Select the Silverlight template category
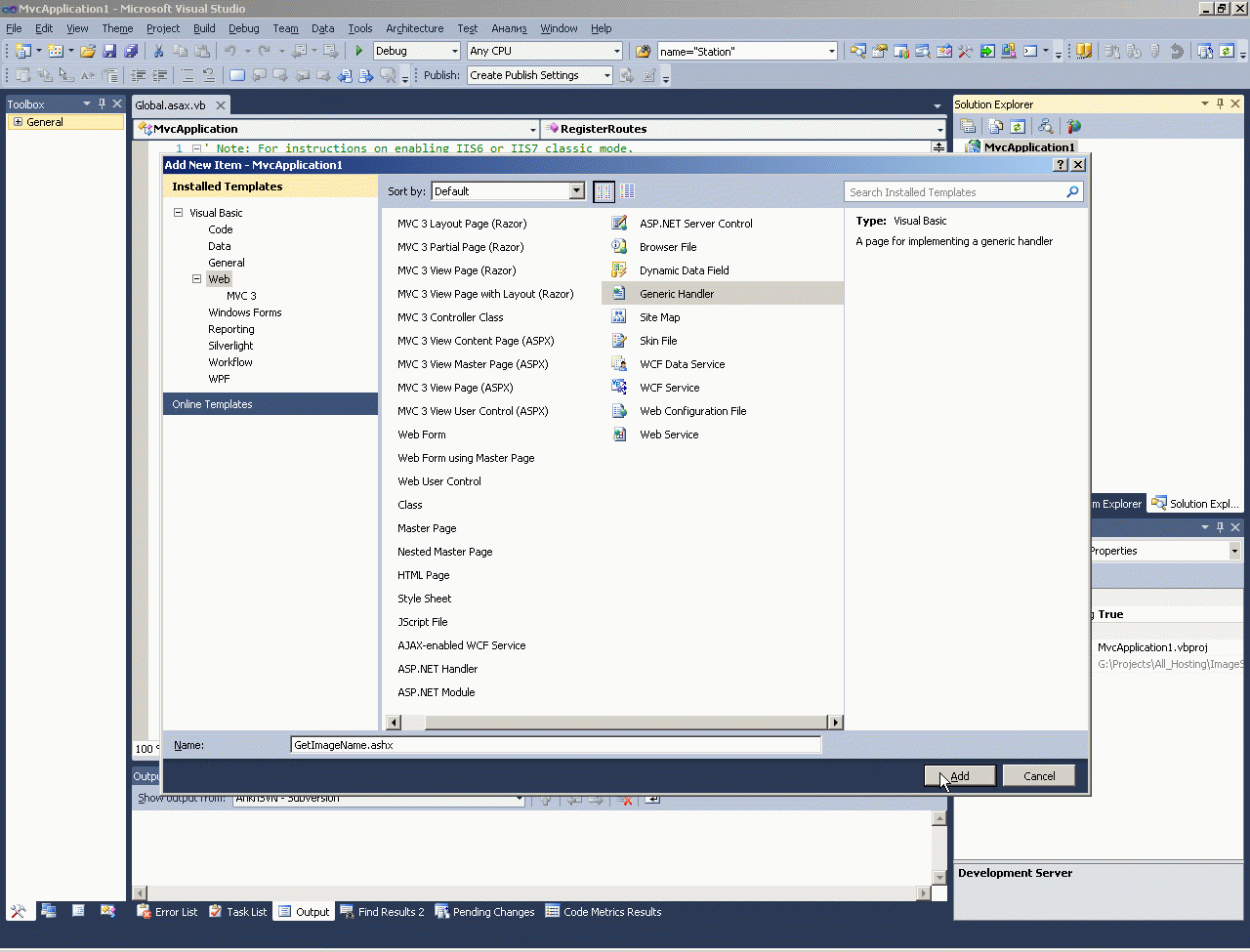 [230, 346]
